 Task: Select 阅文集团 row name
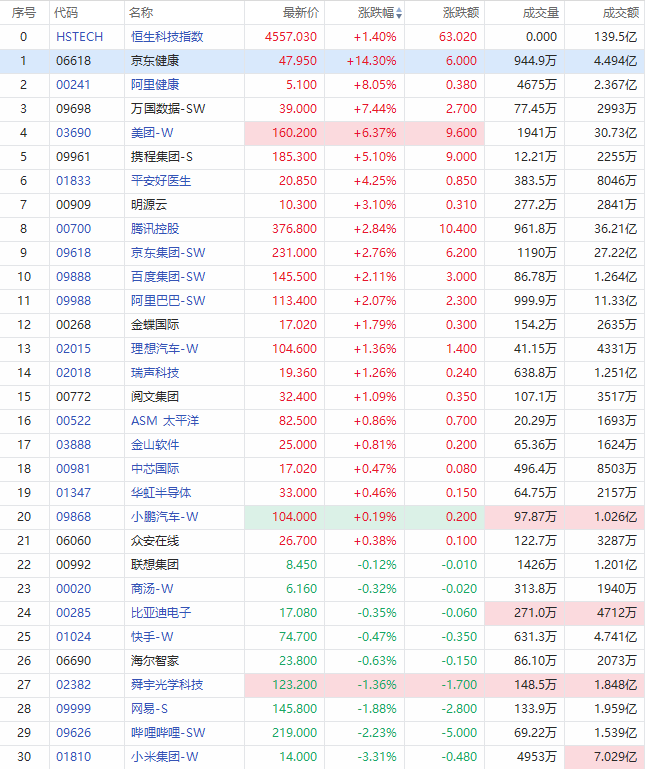click(x=155, y=397)
